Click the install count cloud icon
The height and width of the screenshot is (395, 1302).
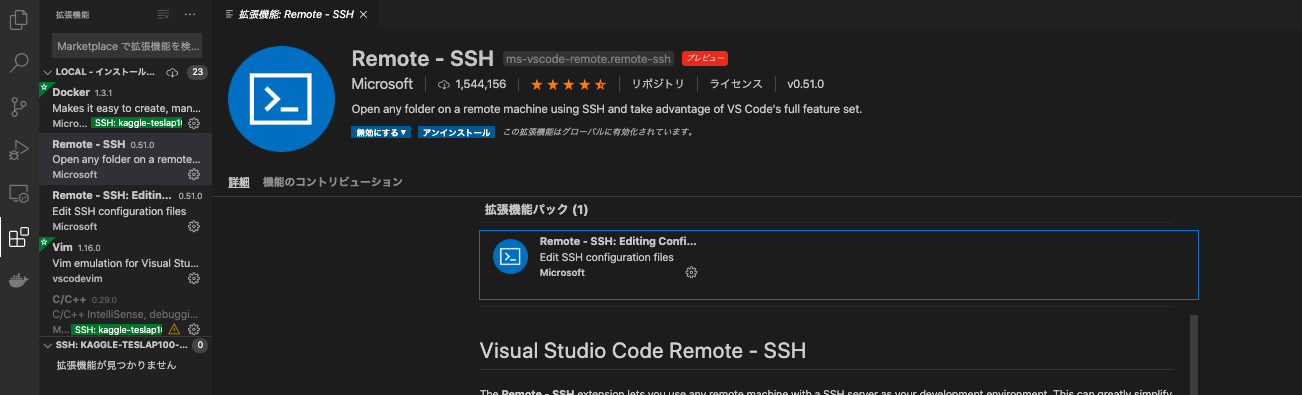point(444,84)
